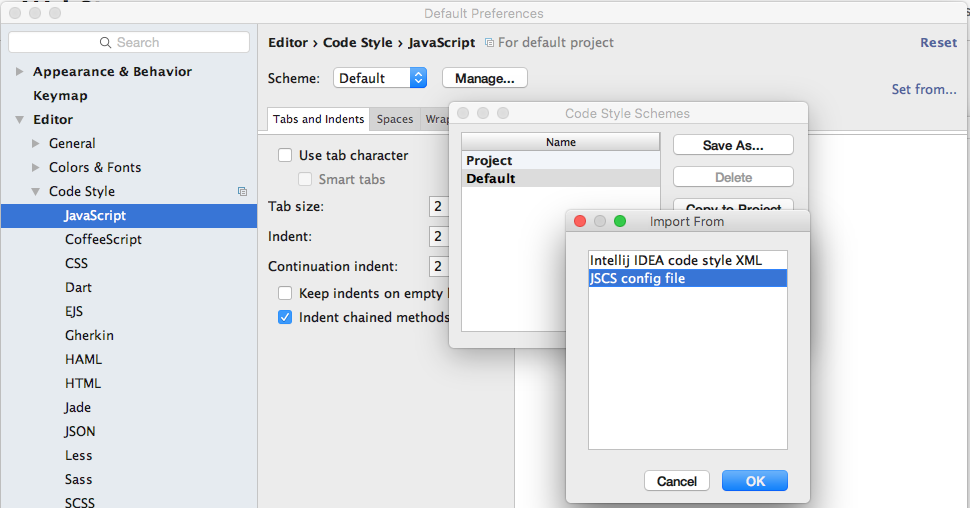Click the Save As... button
970x508 pixels.
(733, 145)
